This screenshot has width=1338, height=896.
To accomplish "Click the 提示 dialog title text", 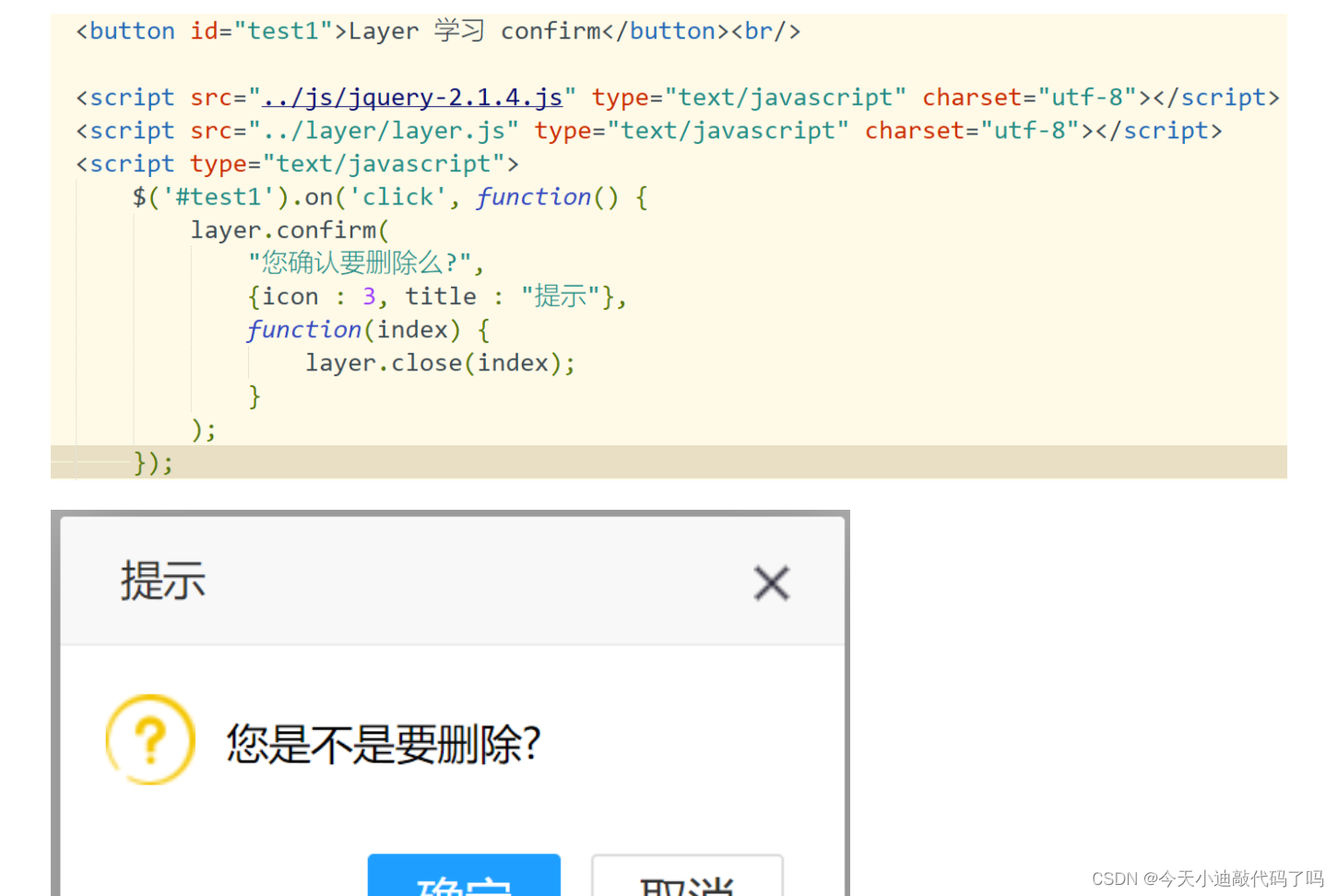I will [x=163, y=581].
